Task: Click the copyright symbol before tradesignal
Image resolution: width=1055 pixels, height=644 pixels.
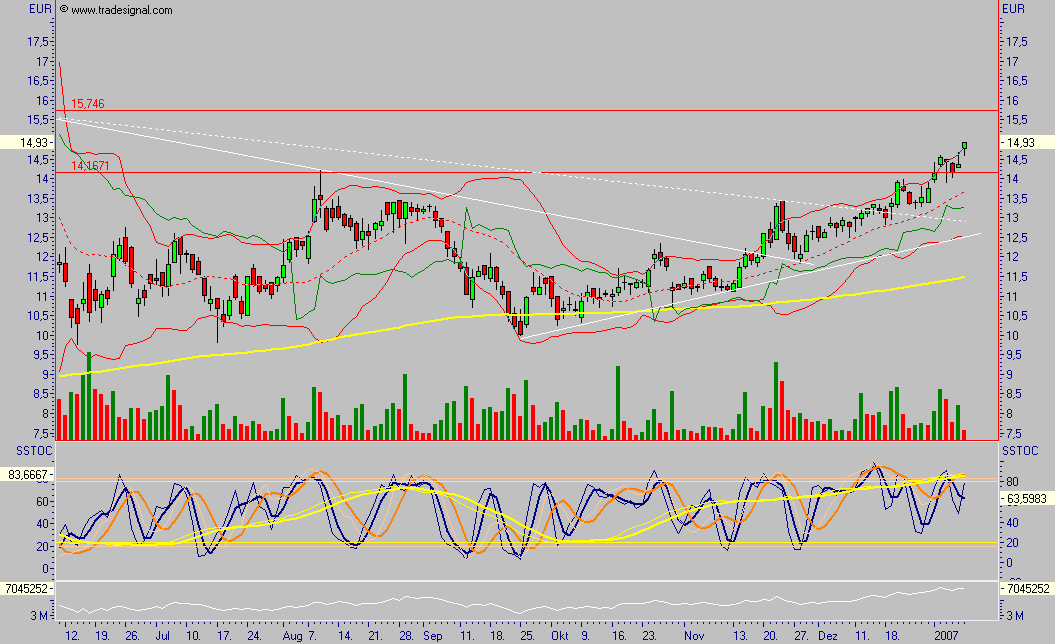Action: (64, 10)
